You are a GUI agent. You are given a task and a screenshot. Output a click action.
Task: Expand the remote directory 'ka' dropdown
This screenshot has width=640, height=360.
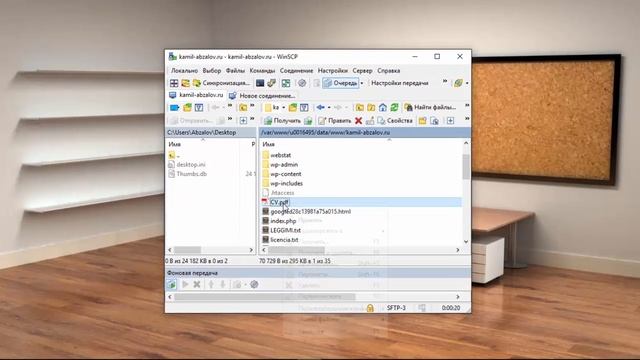point(284,107)
